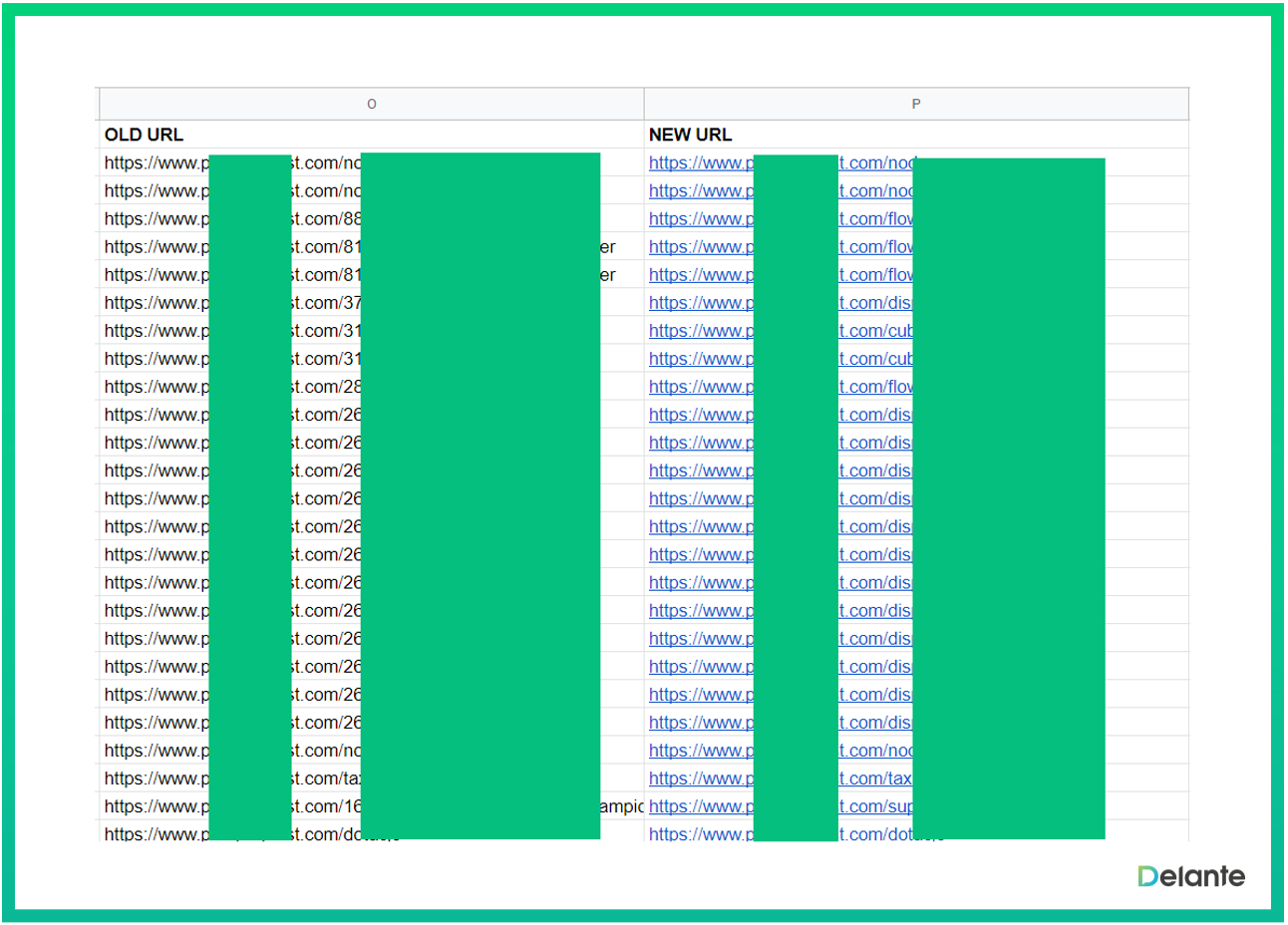Open the bottom partially visible NEW URL link
The image size is (1288, 925).
click(x=700, y=833)
